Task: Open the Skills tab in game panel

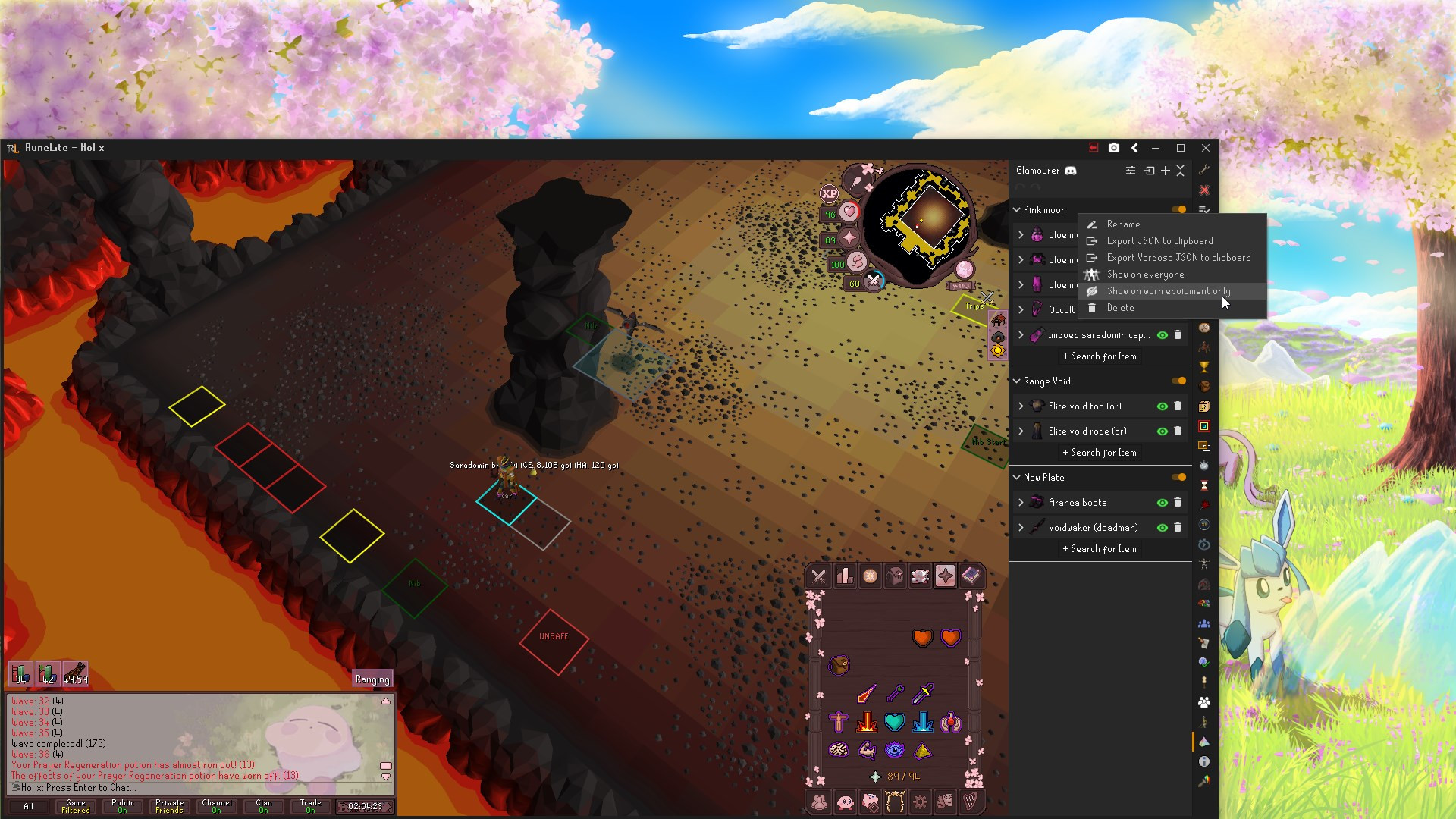Action: pyautogui.click(x=844, y=576)
